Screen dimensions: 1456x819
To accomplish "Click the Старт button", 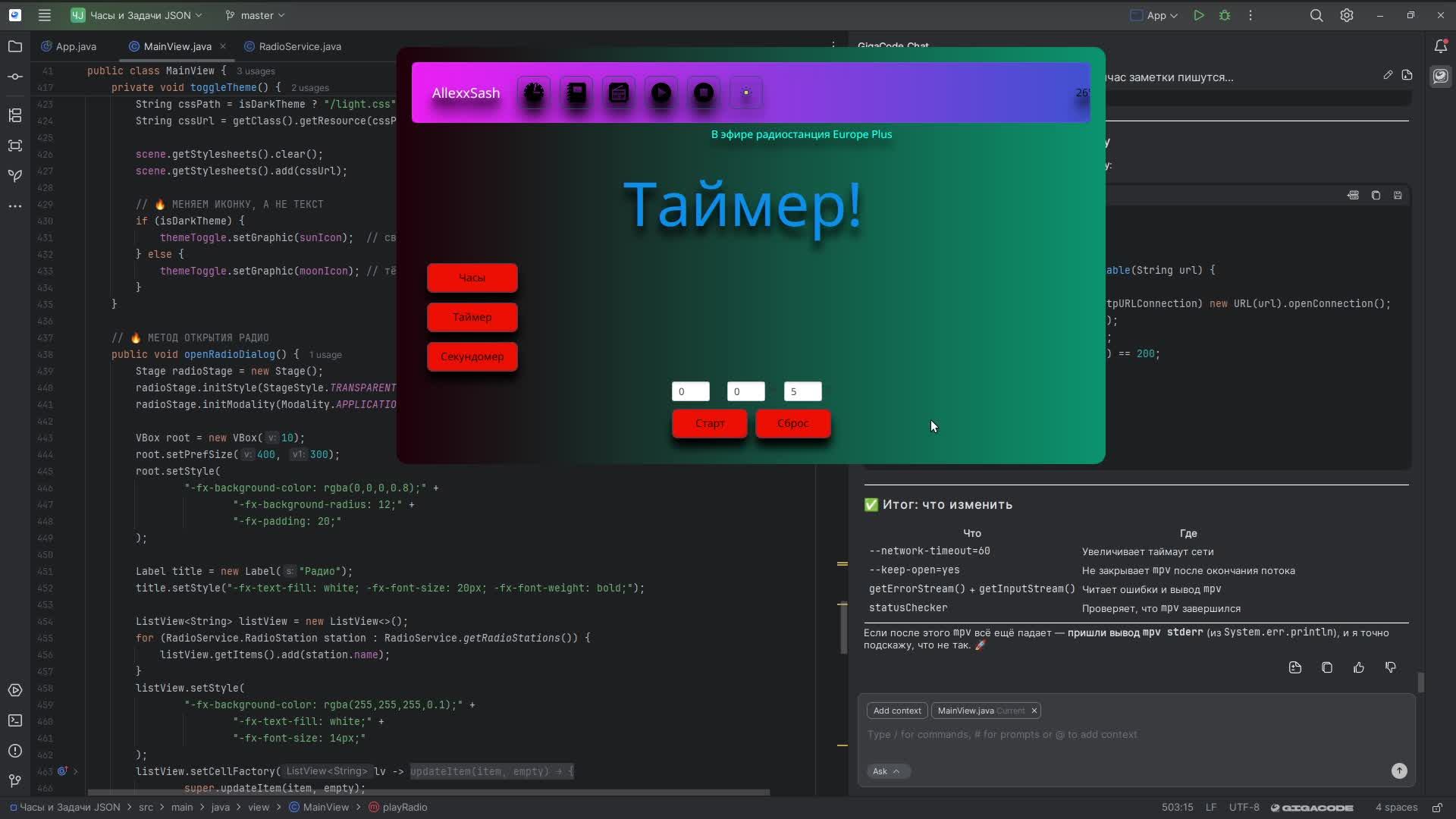I will [710, 423].
